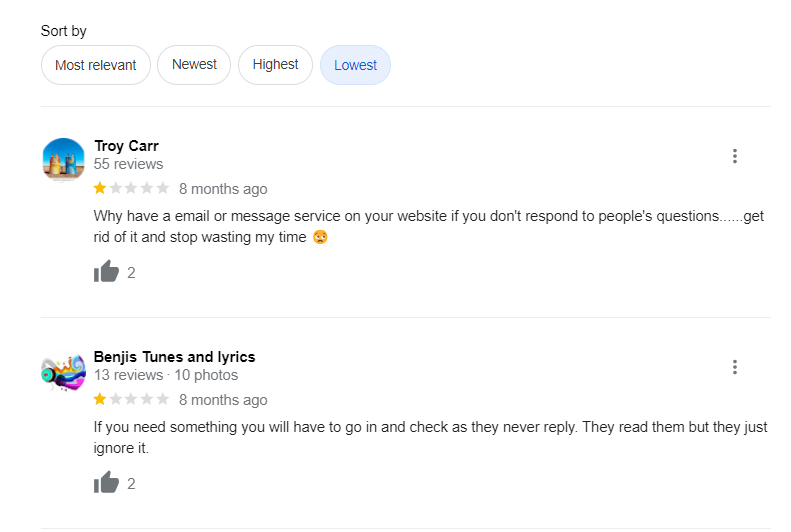The image size is (791, 532).
Task: Click the crying emoji in Troy's review
Action: click(320, 238)
